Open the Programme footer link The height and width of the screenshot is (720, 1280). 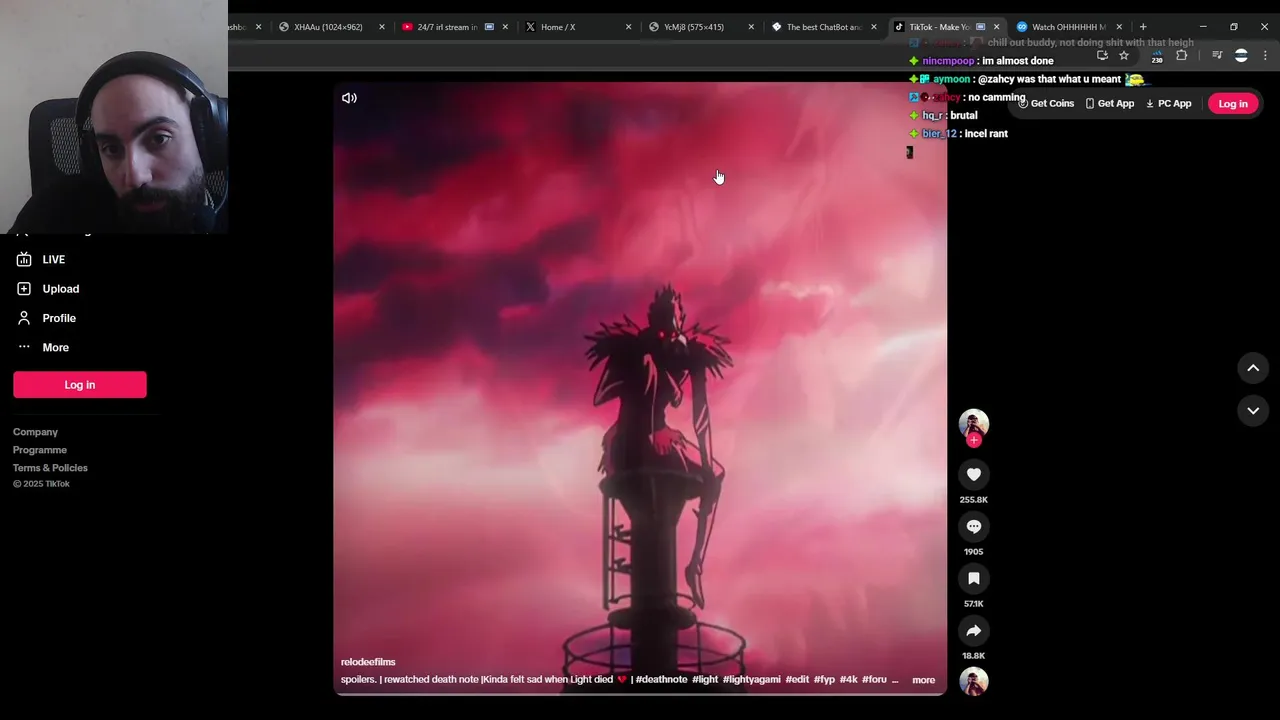40,450
